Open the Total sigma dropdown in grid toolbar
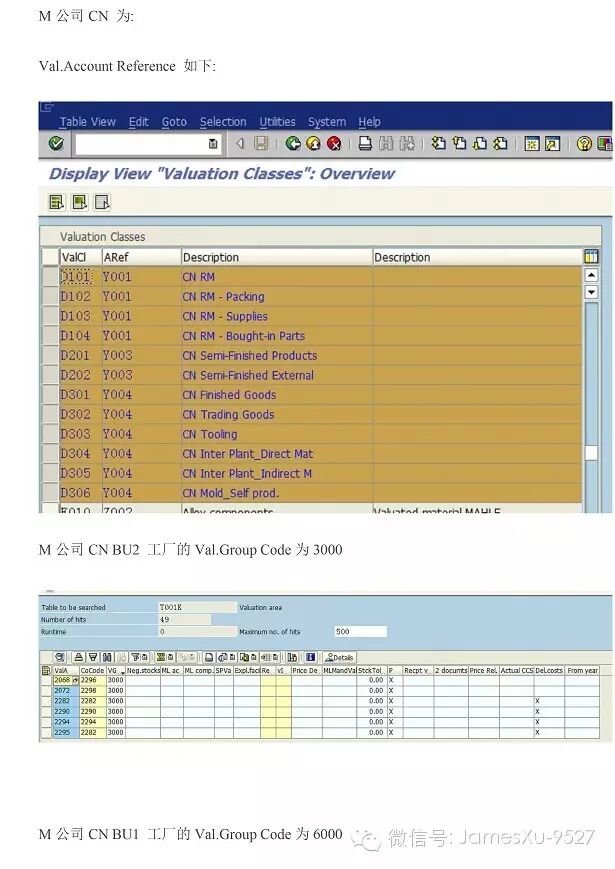The width and height of the screenshot is (615, 869). (x=170, y=657)
